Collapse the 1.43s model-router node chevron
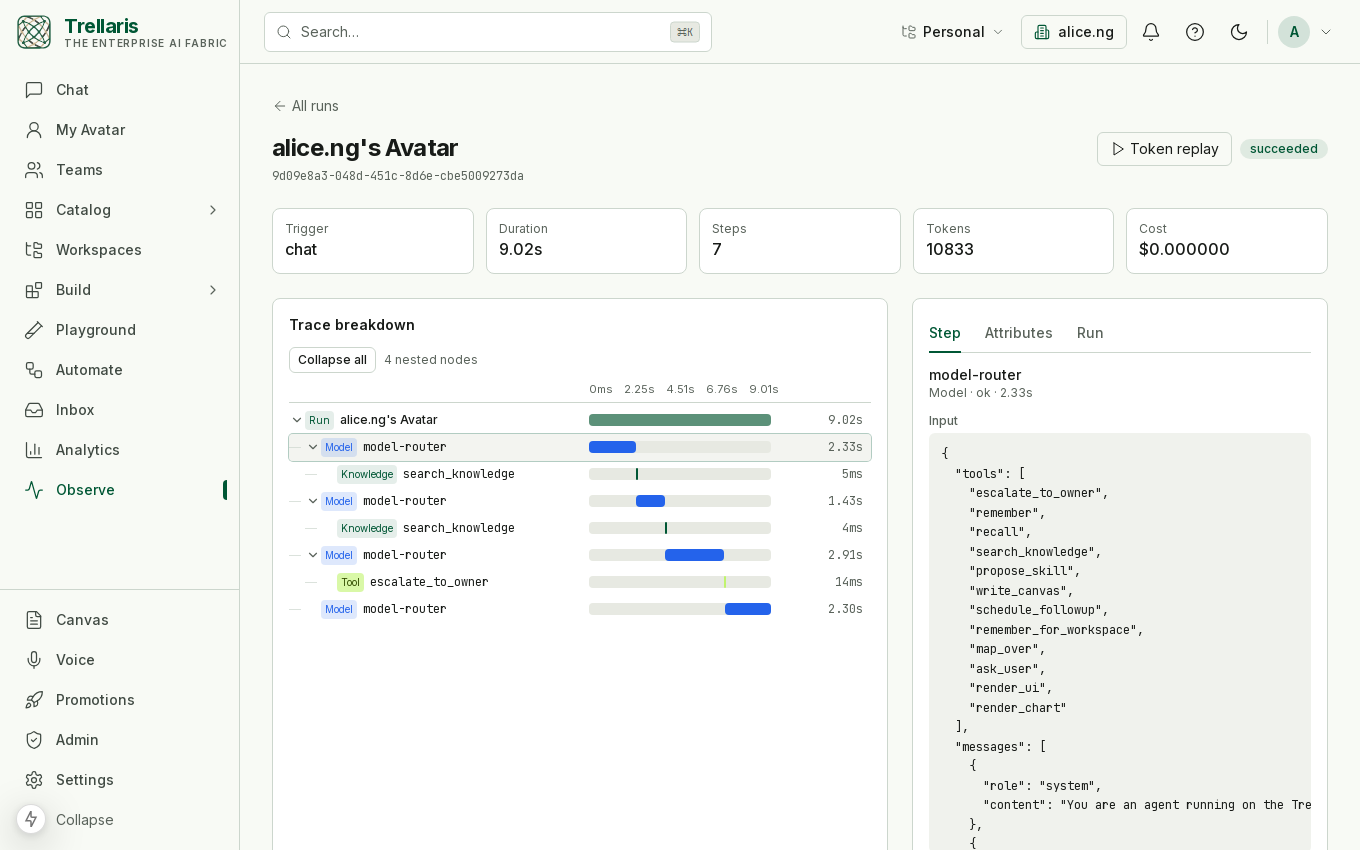Screen dimensions: 1360x850 (313, 501)
